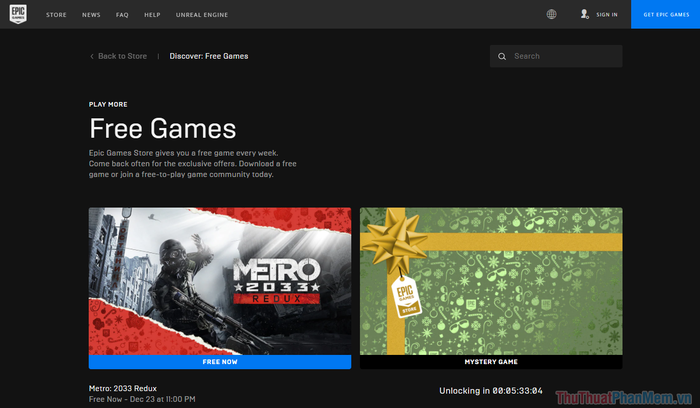Click the PLAY MORE label
Screen dimensions: 700x408
click(x=108, y=104)
